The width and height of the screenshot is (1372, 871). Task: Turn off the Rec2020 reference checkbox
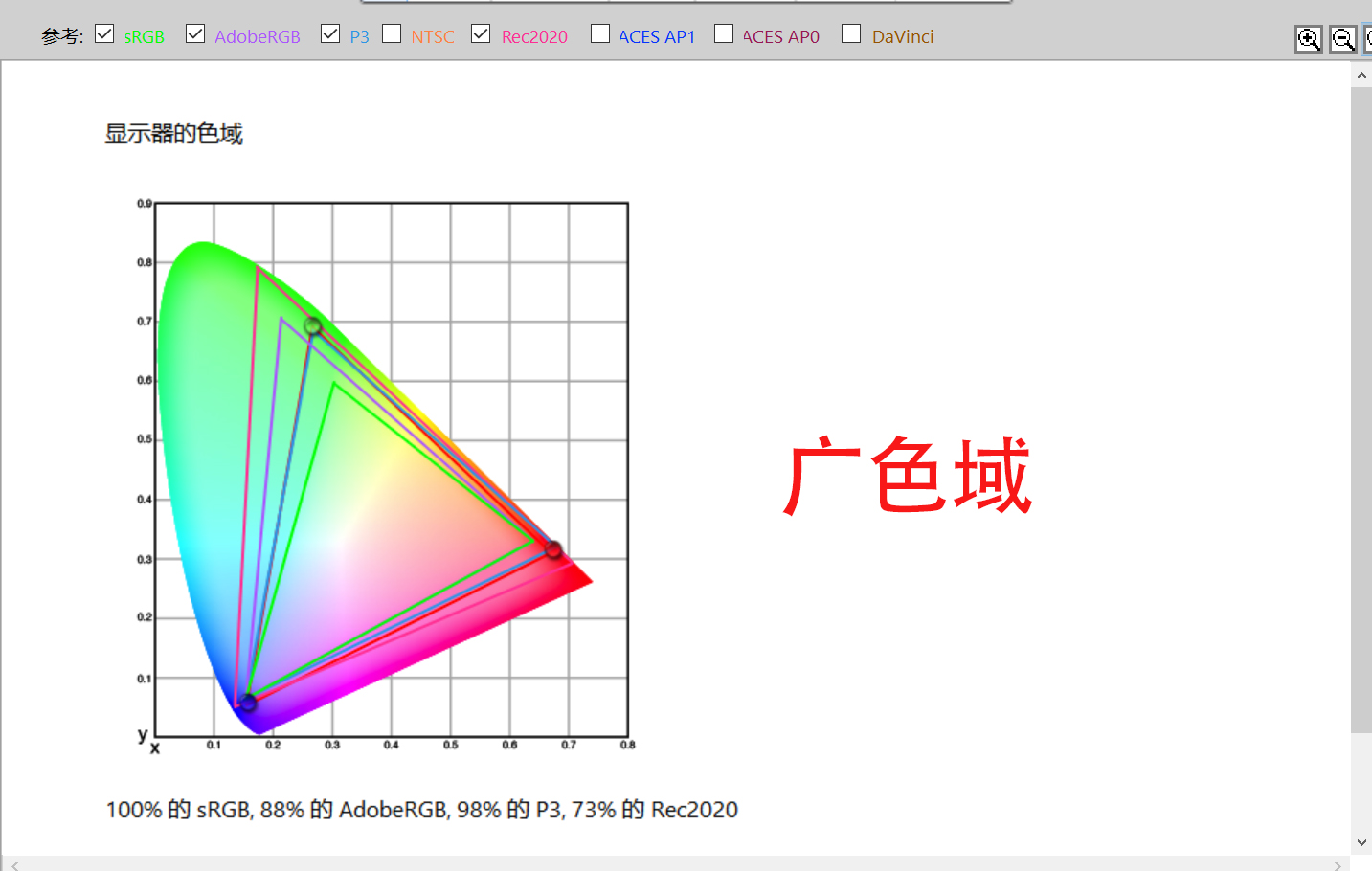point(481,34)
